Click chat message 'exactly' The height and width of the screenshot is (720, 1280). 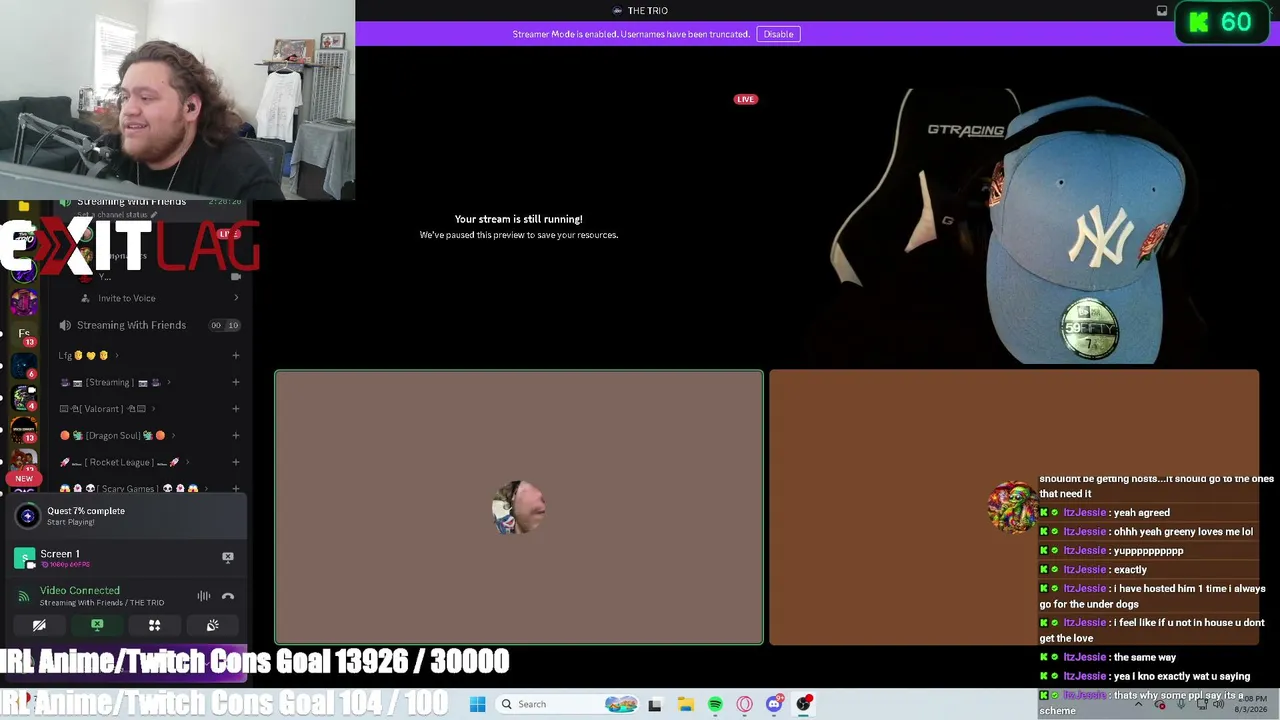click(x=1130, y=570)
